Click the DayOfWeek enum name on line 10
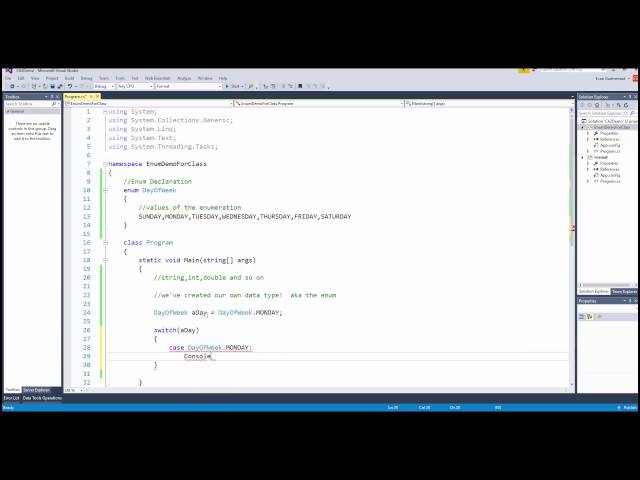Image resolution: width=640 pixels, height=480 pixels. pos(159,190)
